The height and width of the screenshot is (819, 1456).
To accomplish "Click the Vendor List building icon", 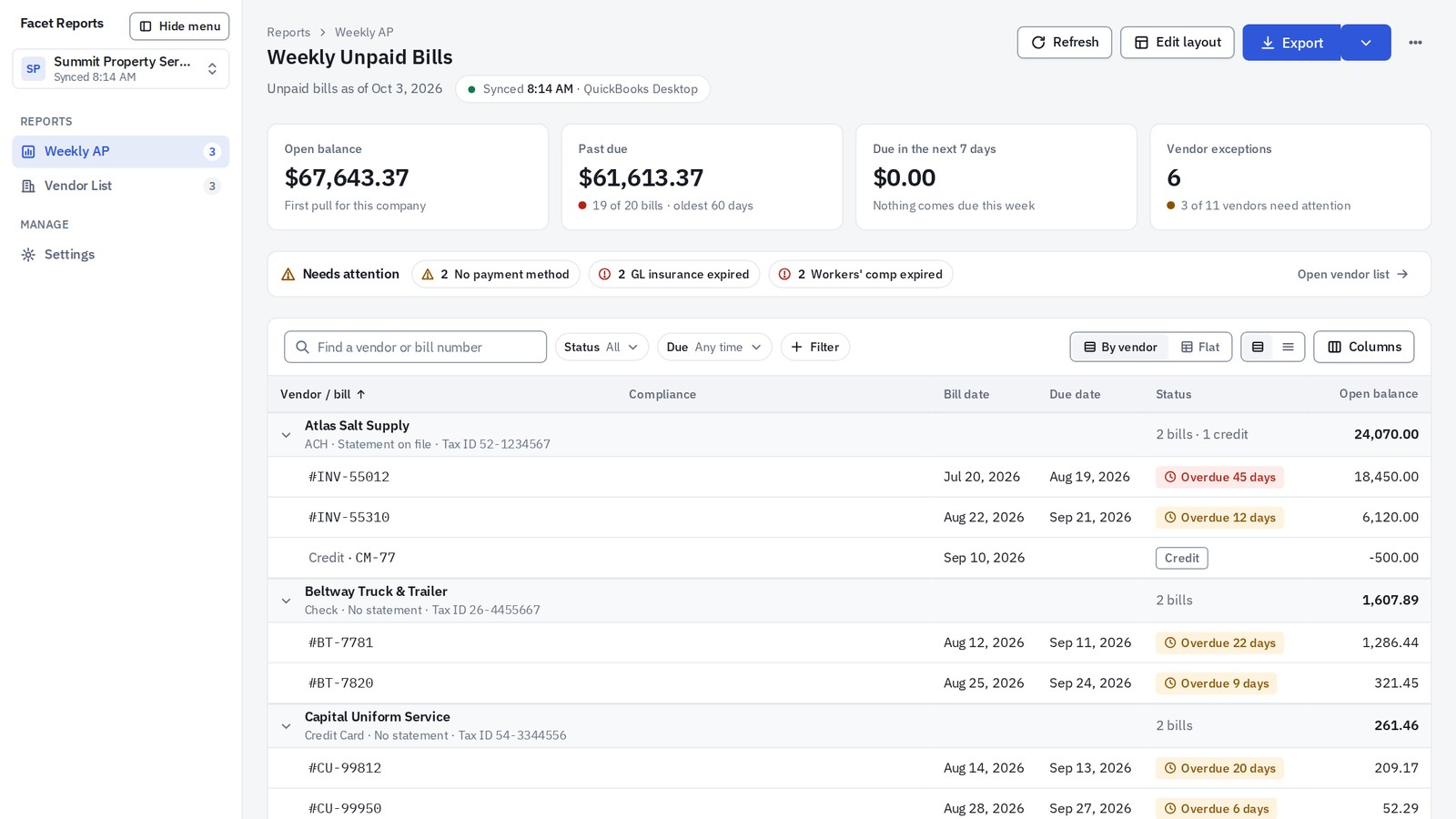I will tap(28, 186).
